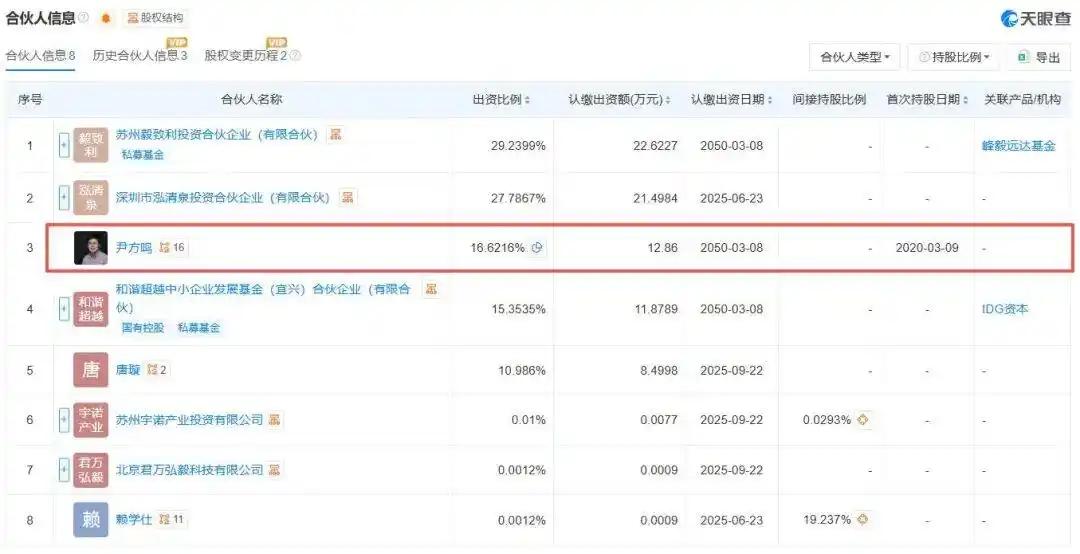Click help icon next to 股权变更历程 tab

pos(295,56)
